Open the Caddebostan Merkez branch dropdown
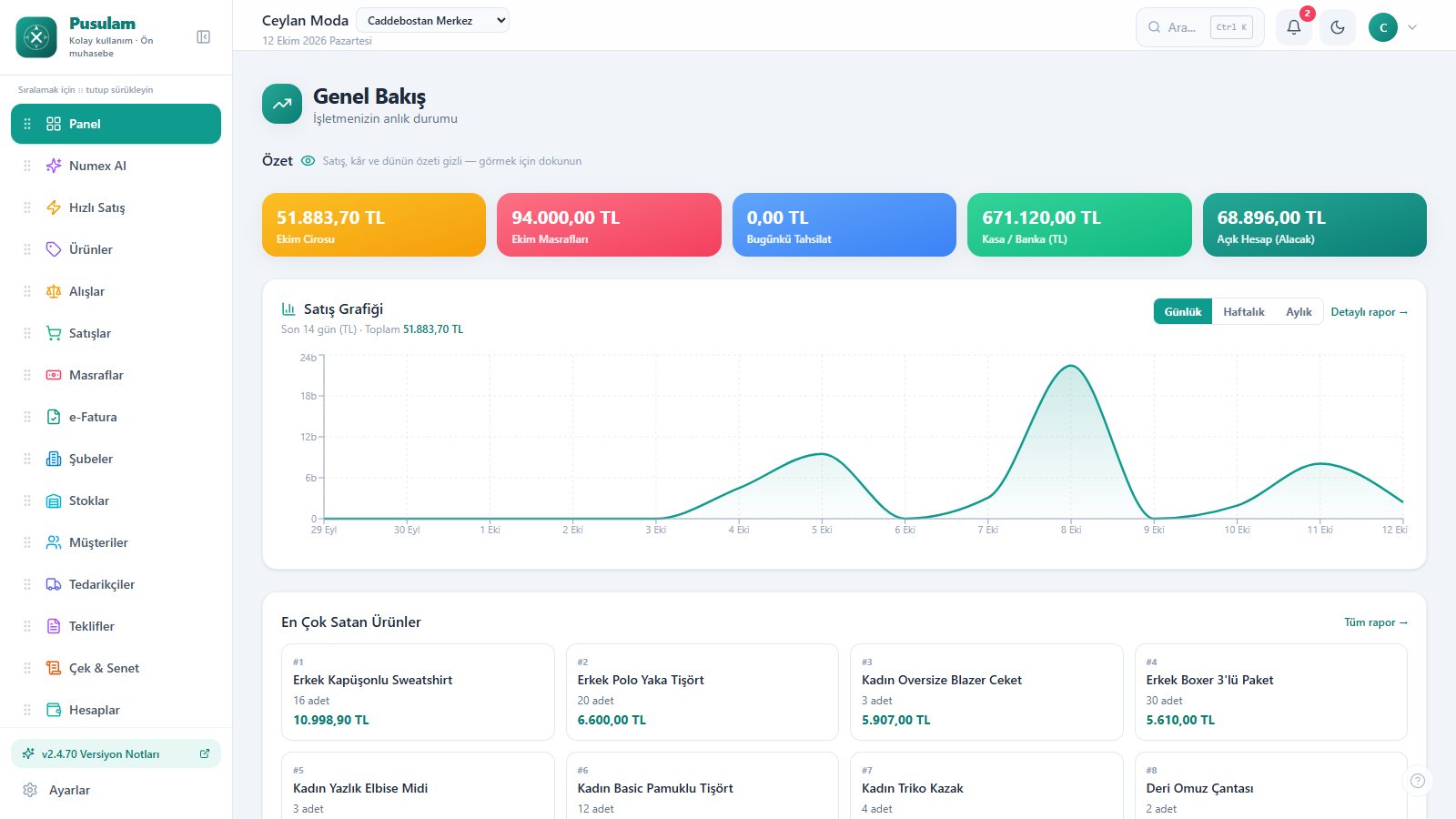Viewport: 1456px width, 819px height. 432,20
